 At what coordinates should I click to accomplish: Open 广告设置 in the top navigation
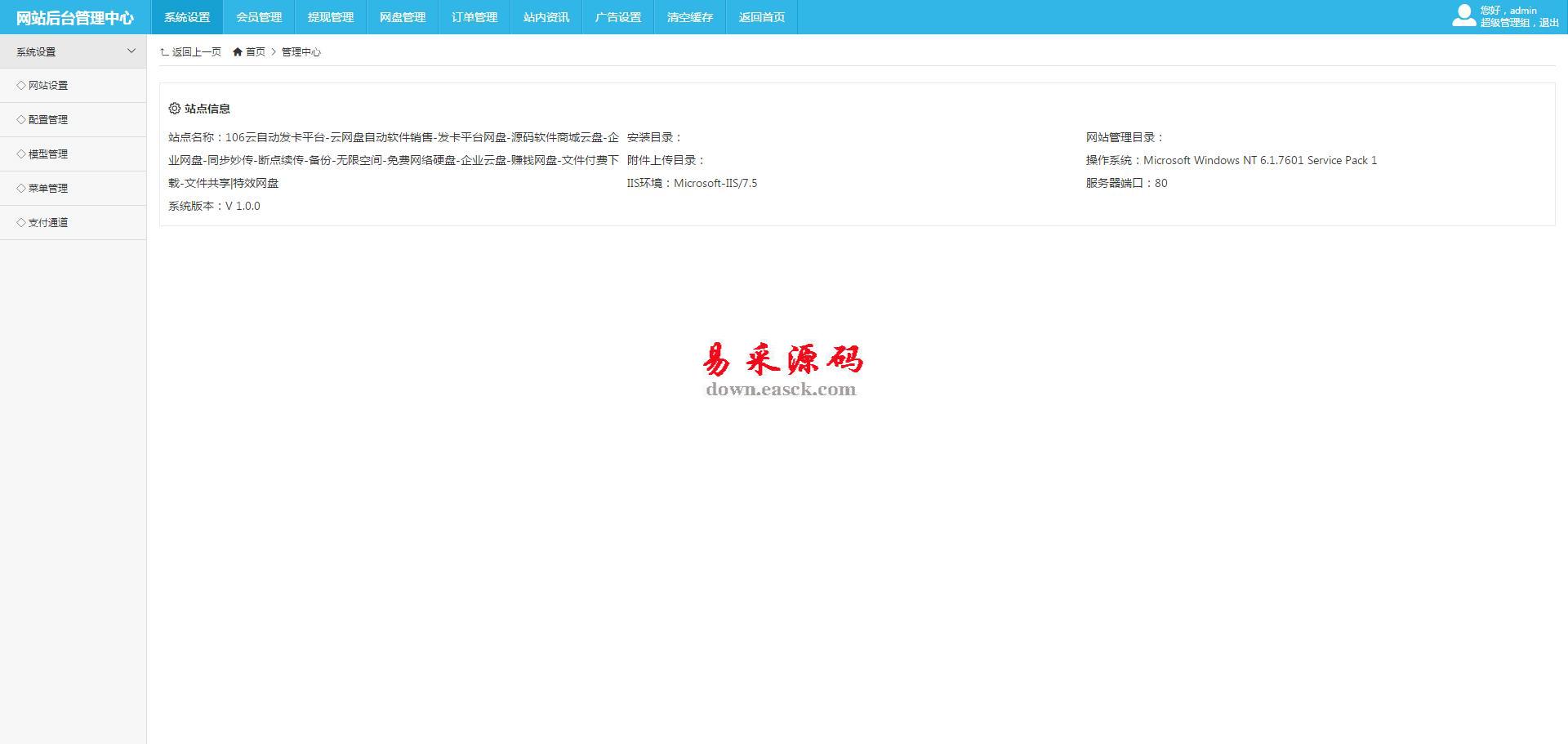(618, 17)
